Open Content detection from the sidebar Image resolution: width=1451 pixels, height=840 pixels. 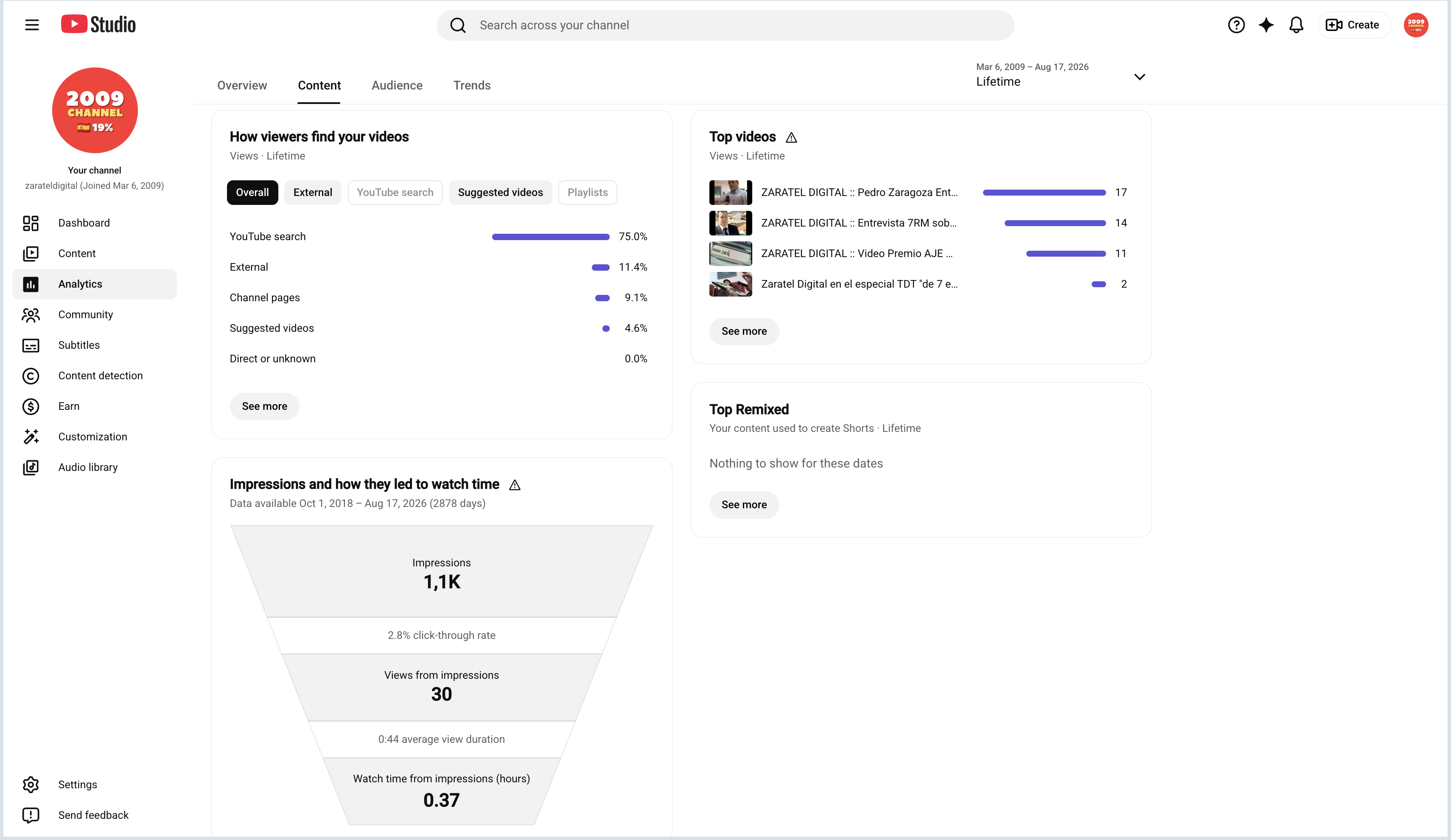[x=95, y=375]
